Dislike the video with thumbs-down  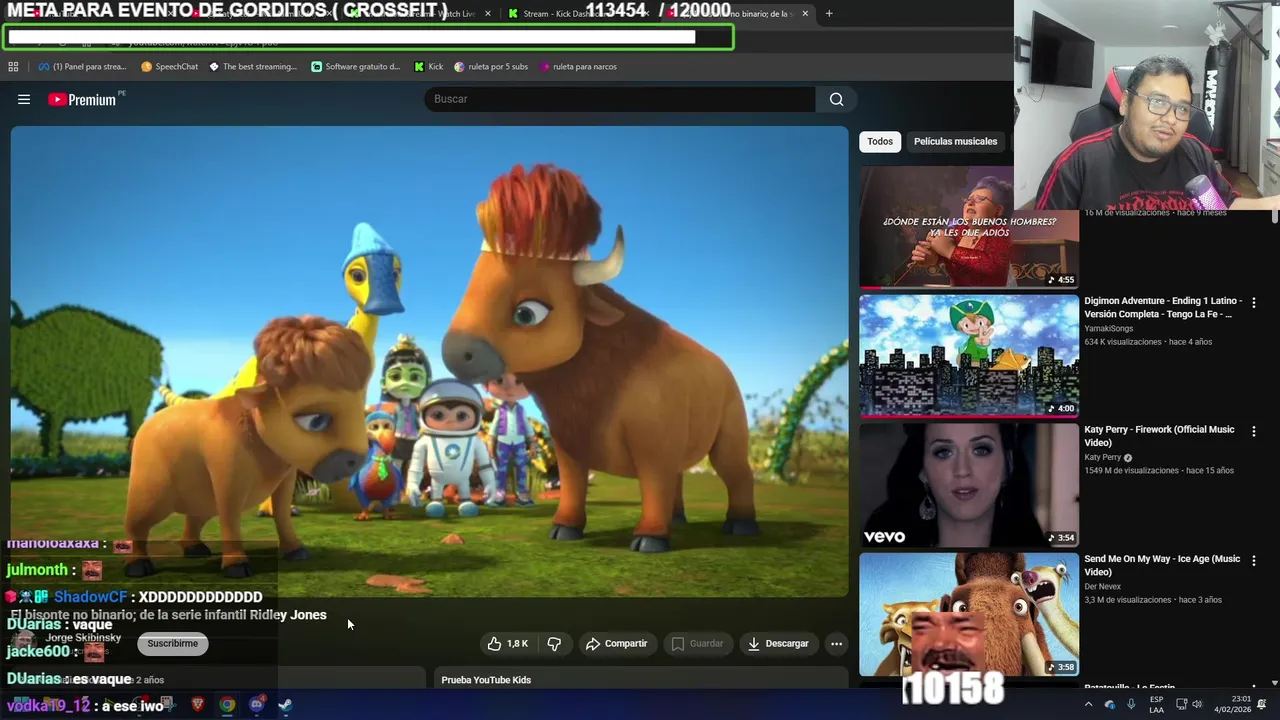click(554, 644)
